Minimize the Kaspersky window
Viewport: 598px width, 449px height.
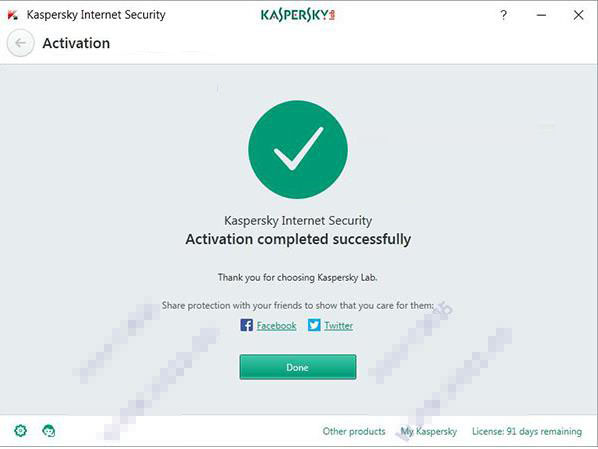coord(541,15)
